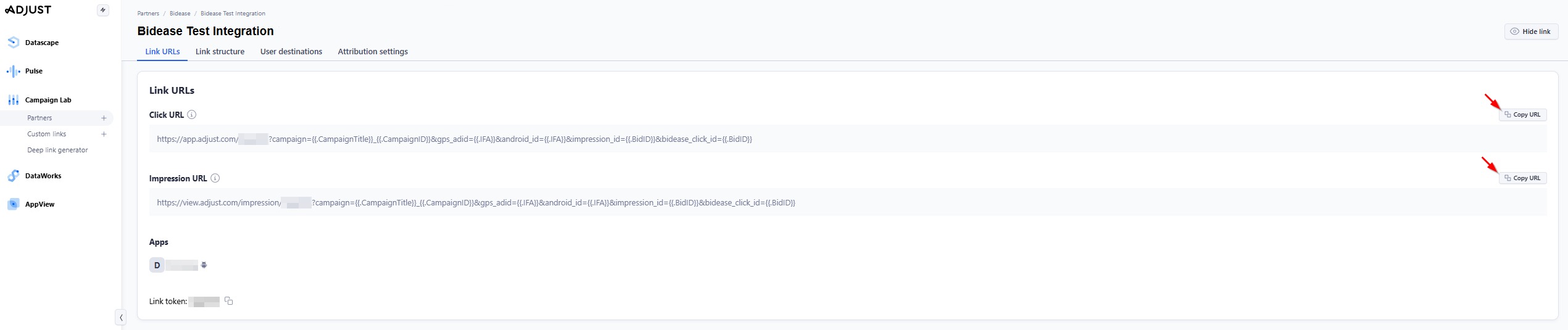
Task: Click the Adjust logo
Action: pyautogui.click(x=28, y=10)
